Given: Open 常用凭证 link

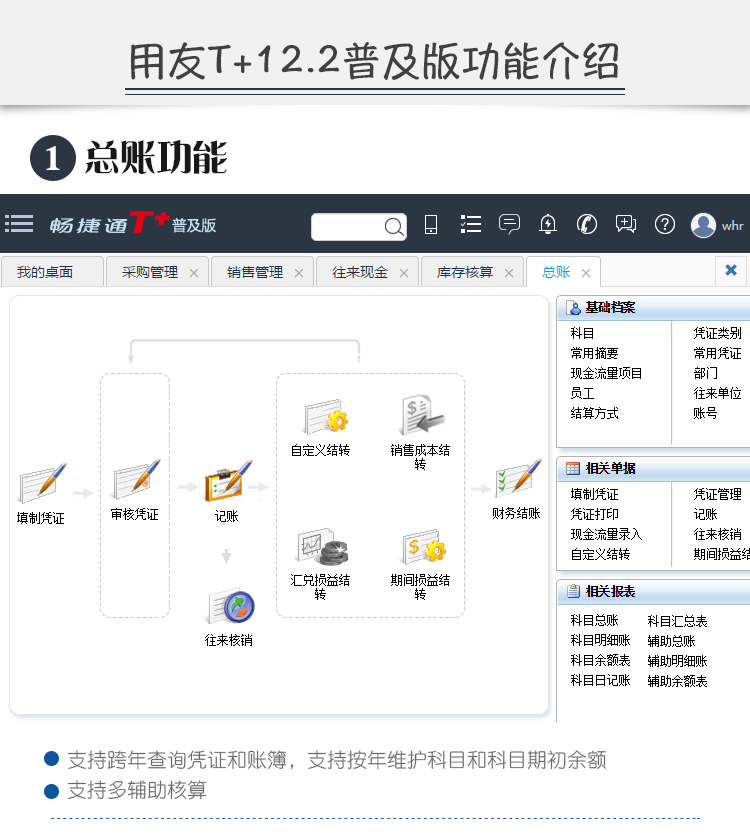Looking at the screenshot, I should point(717,353).
